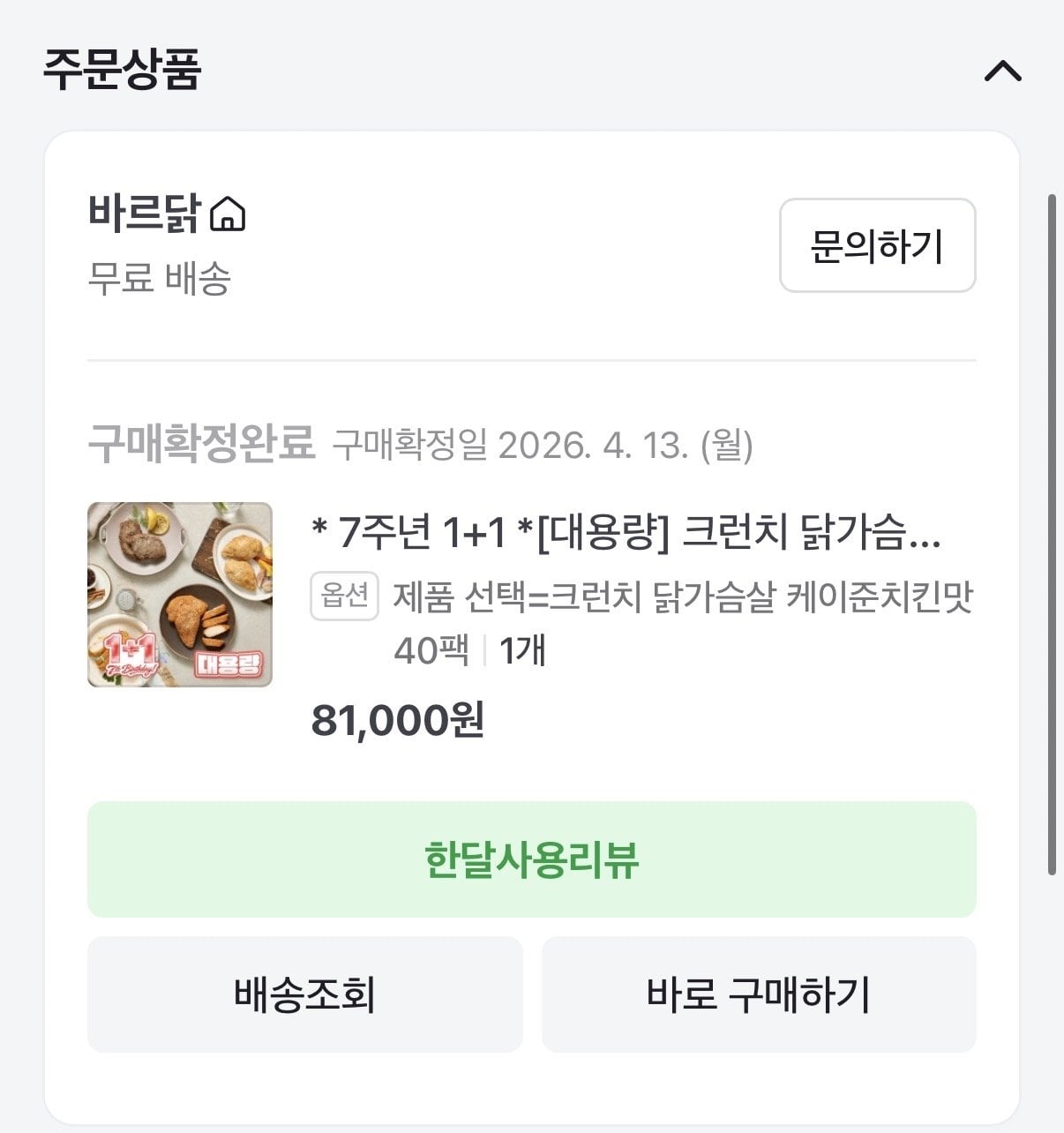Select the 바르닭 store name
The height and width of the screenshot is (1133, 1064).
[145, 213]
